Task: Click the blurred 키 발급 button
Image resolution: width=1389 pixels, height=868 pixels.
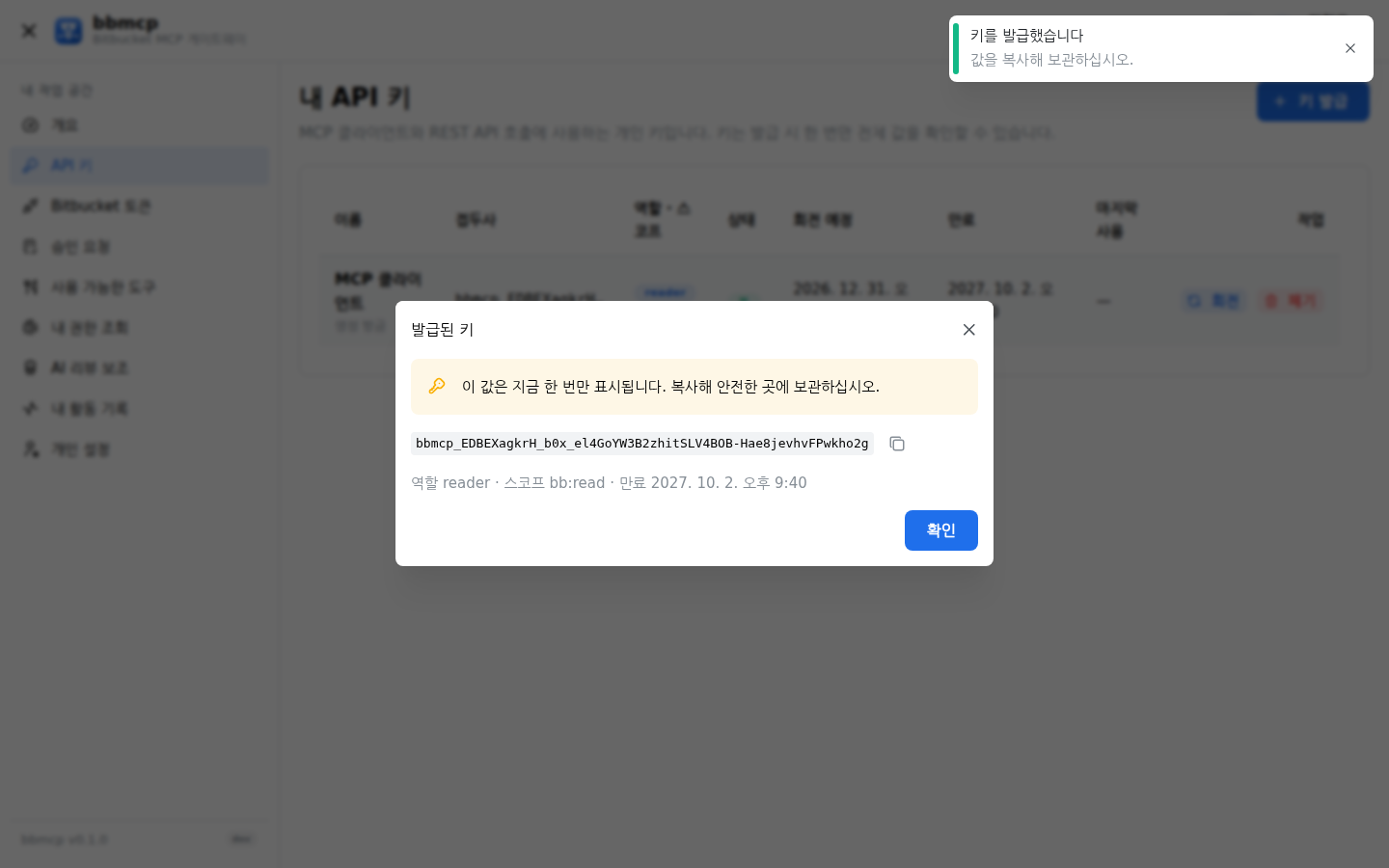Action: (x=1313, y=101)
